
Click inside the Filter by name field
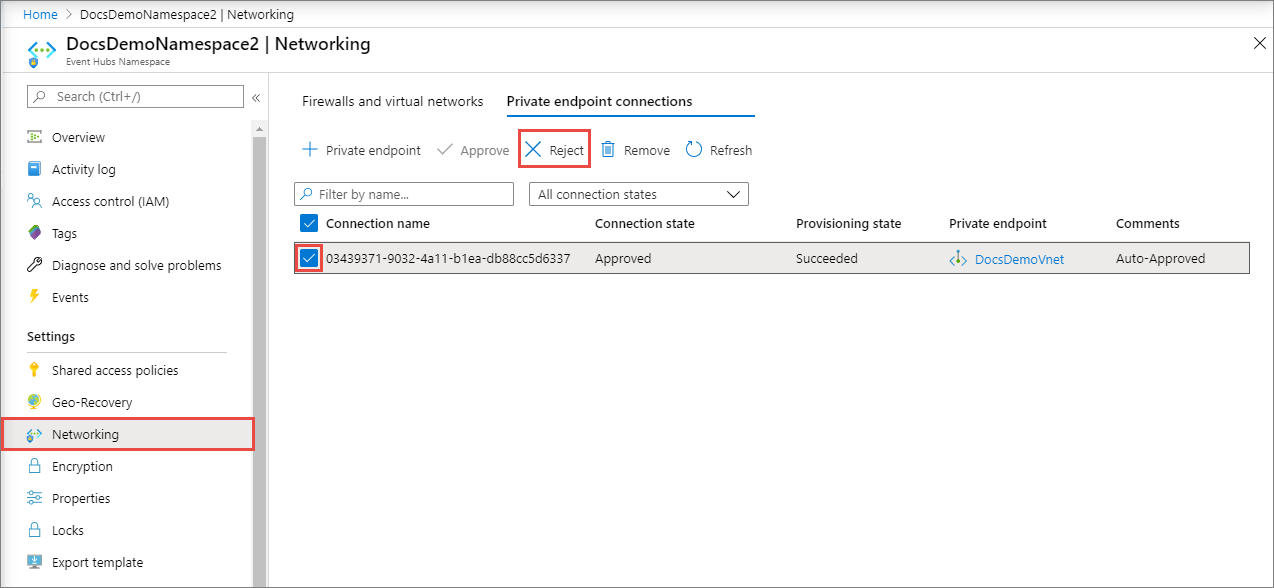click(x=403, y=193)
